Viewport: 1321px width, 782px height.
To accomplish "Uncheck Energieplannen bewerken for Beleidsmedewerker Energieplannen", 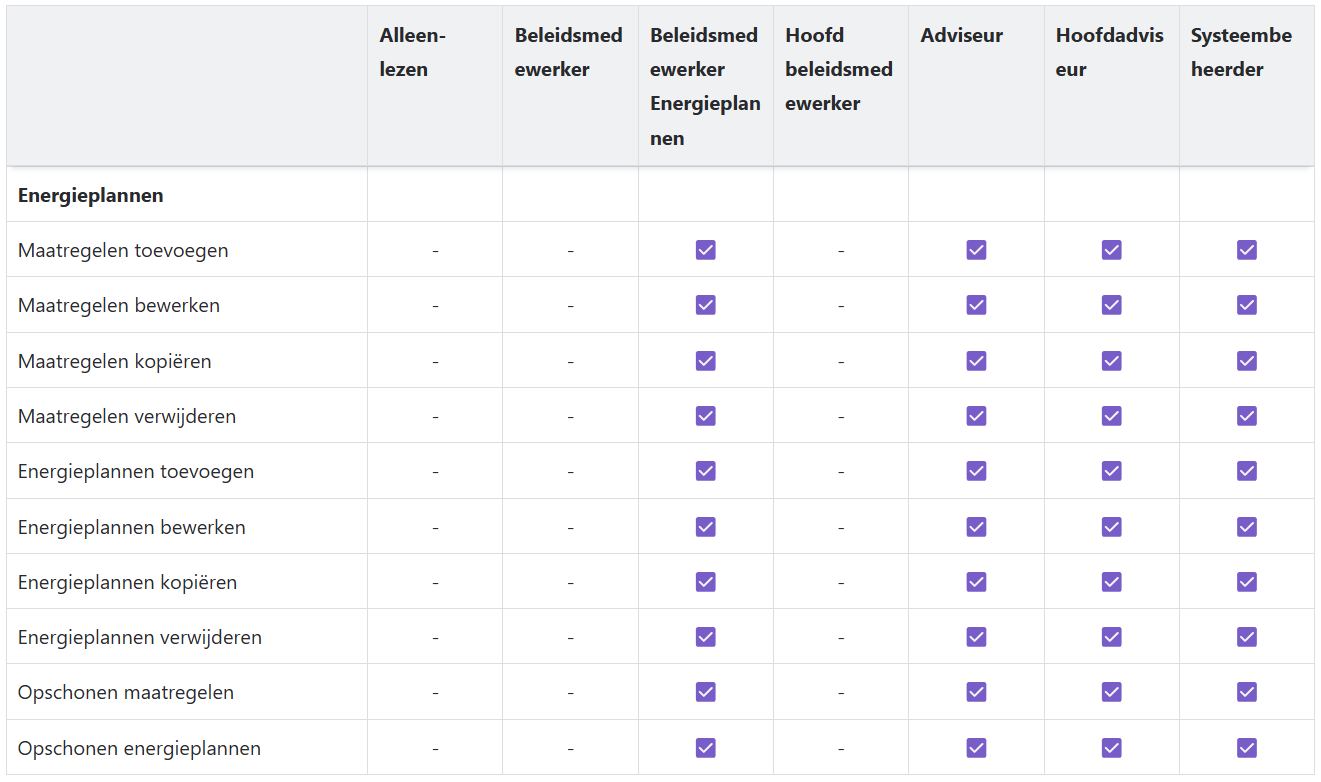I will [x=706, y=527].
